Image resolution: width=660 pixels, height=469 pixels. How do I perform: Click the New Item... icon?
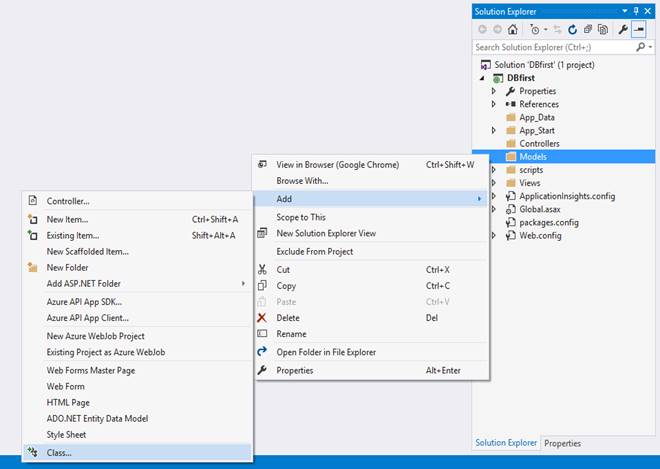click(32, 219)
